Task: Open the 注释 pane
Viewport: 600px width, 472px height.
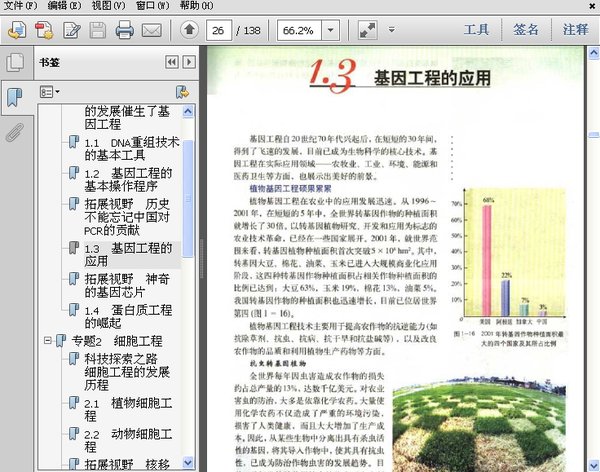Action: (x=575, y=30)
